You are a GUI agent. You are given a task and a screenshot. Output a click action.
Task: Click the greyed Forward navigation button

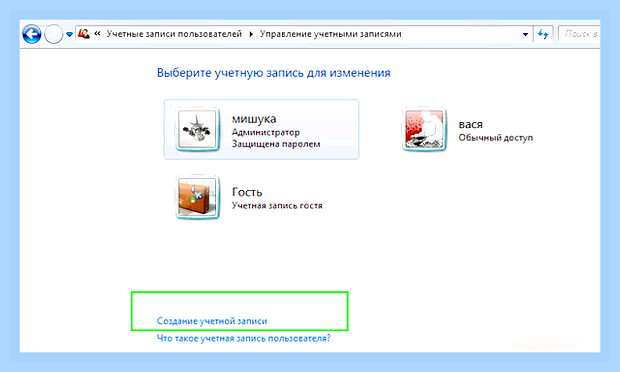[x=53, y=34]
